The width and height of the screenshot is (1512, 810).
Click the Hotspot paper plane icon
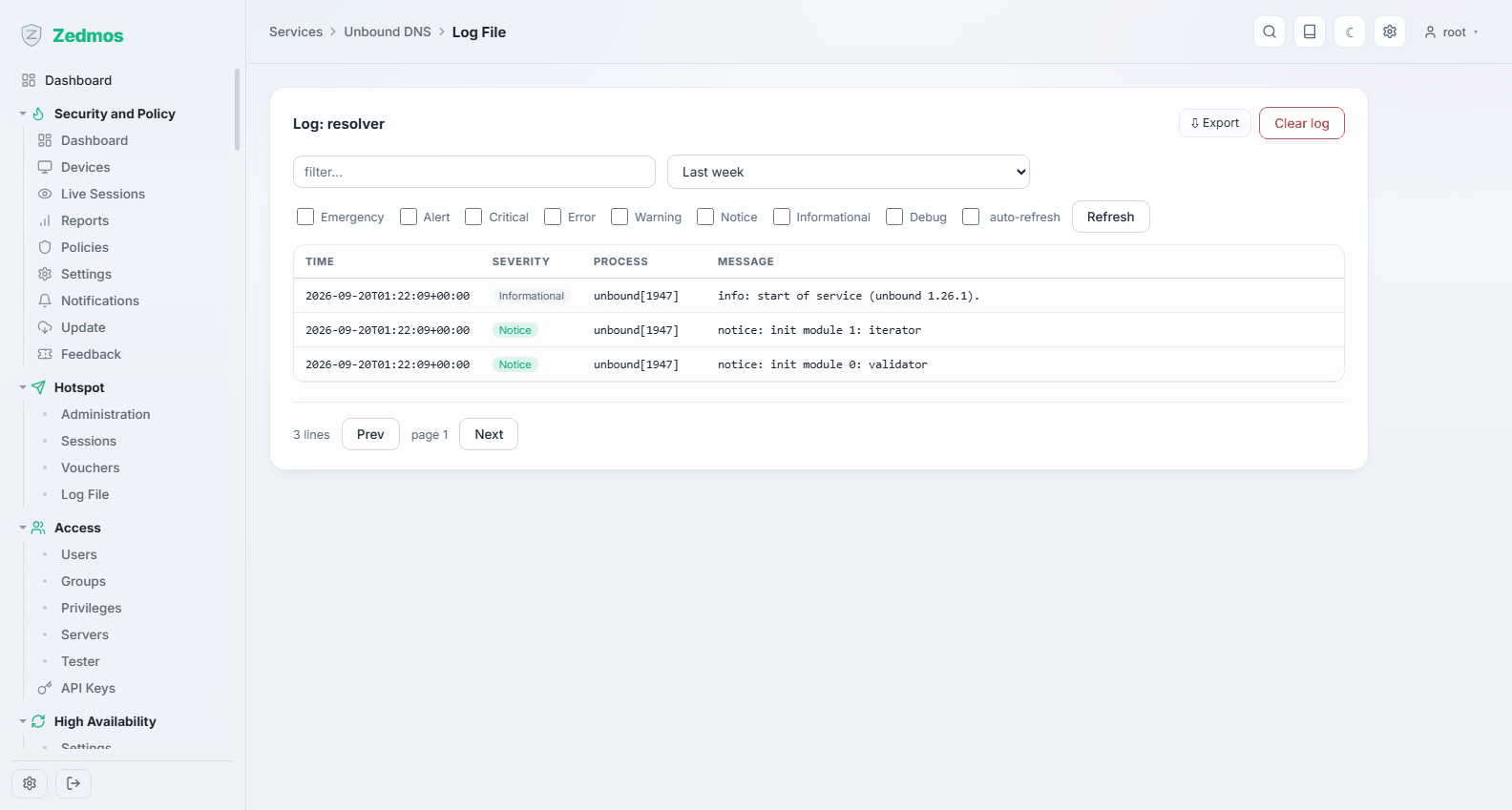[38, 387]
